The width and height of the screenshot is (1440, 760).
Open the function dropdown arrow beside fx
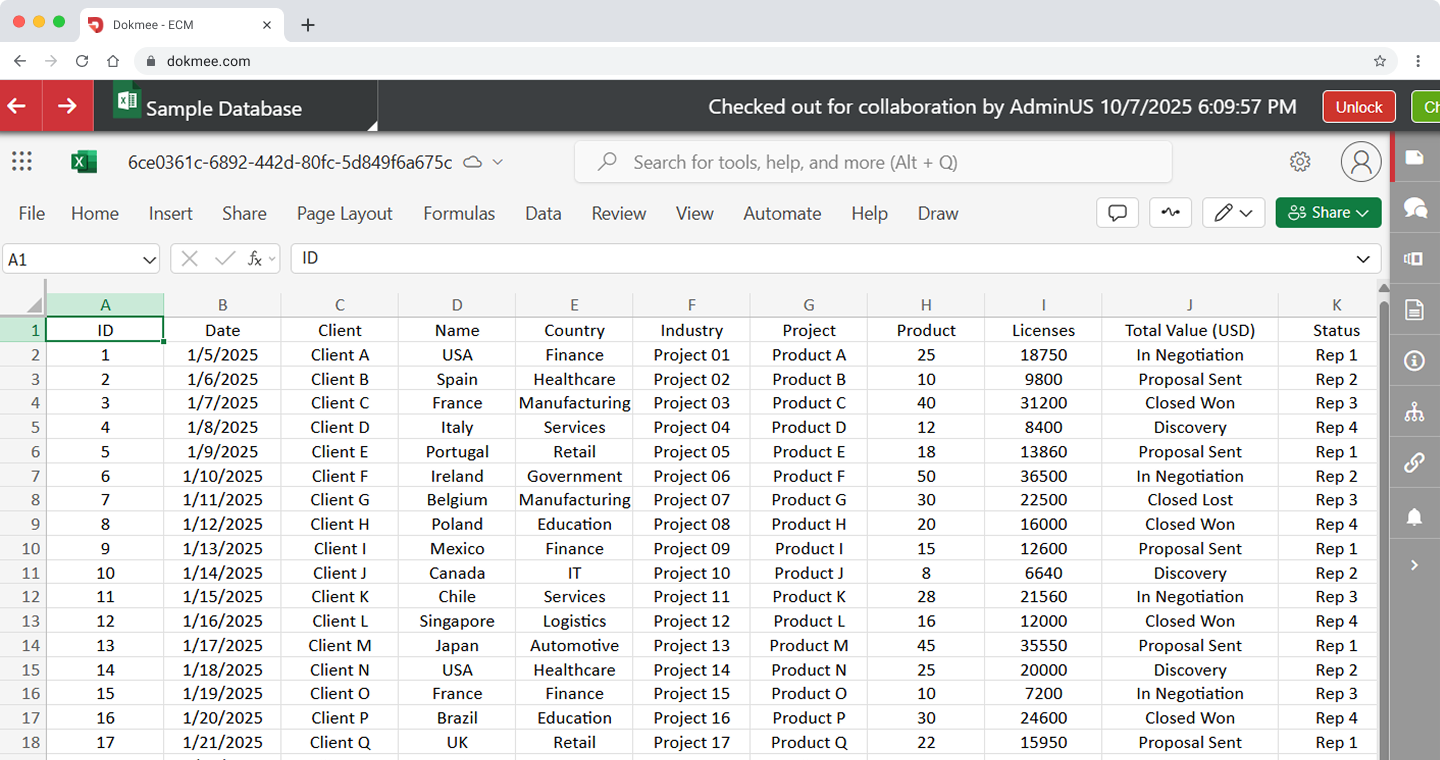pos(272,259)
